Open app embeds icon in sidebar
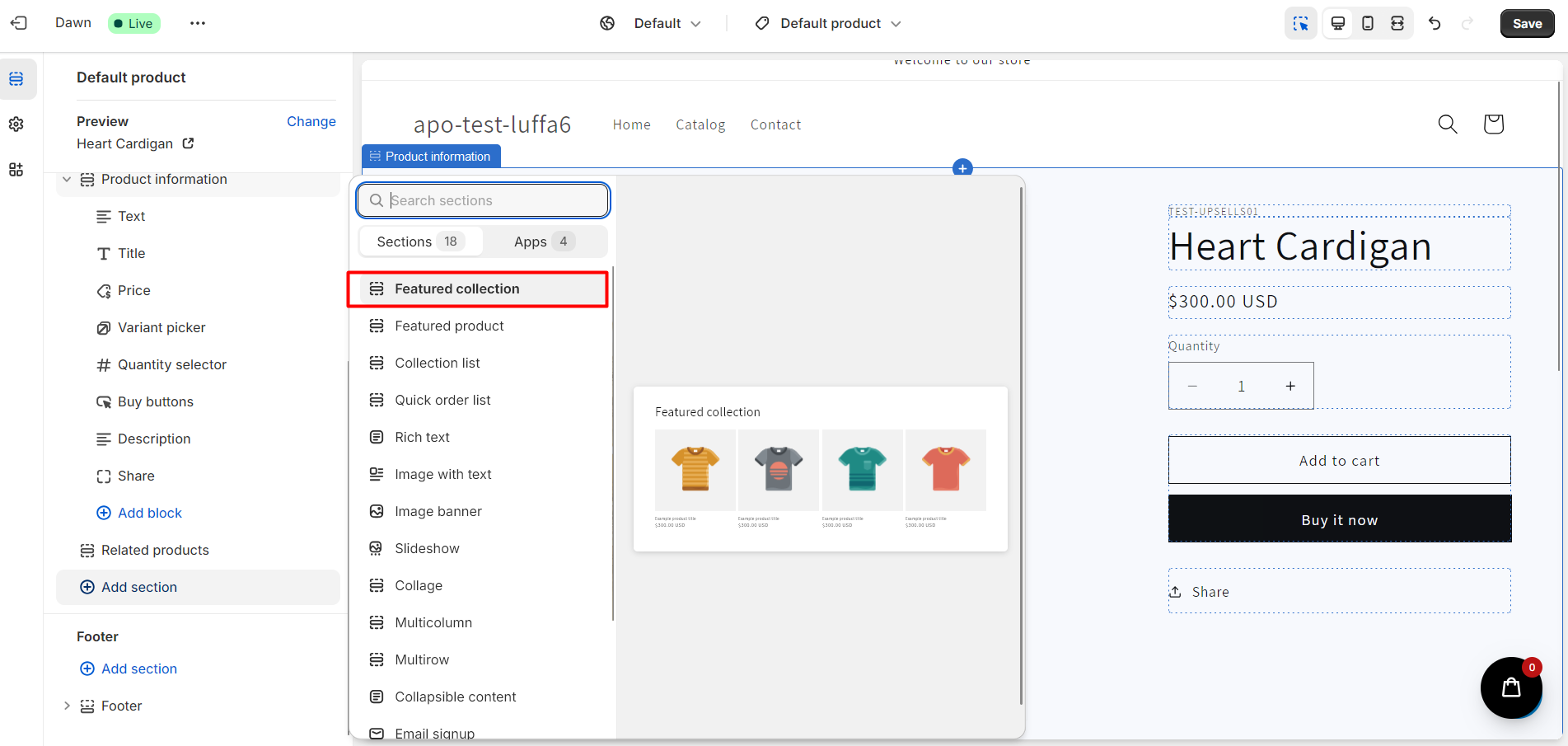Viewport: 1568px width, 746px height. (x=16, y=170)
